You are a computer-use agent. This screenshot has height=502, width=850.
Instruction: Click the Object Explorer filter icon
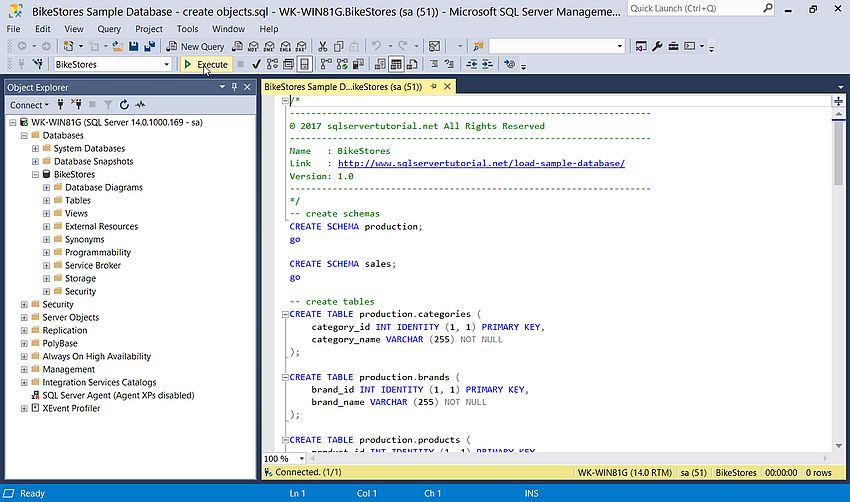[108, 105]
